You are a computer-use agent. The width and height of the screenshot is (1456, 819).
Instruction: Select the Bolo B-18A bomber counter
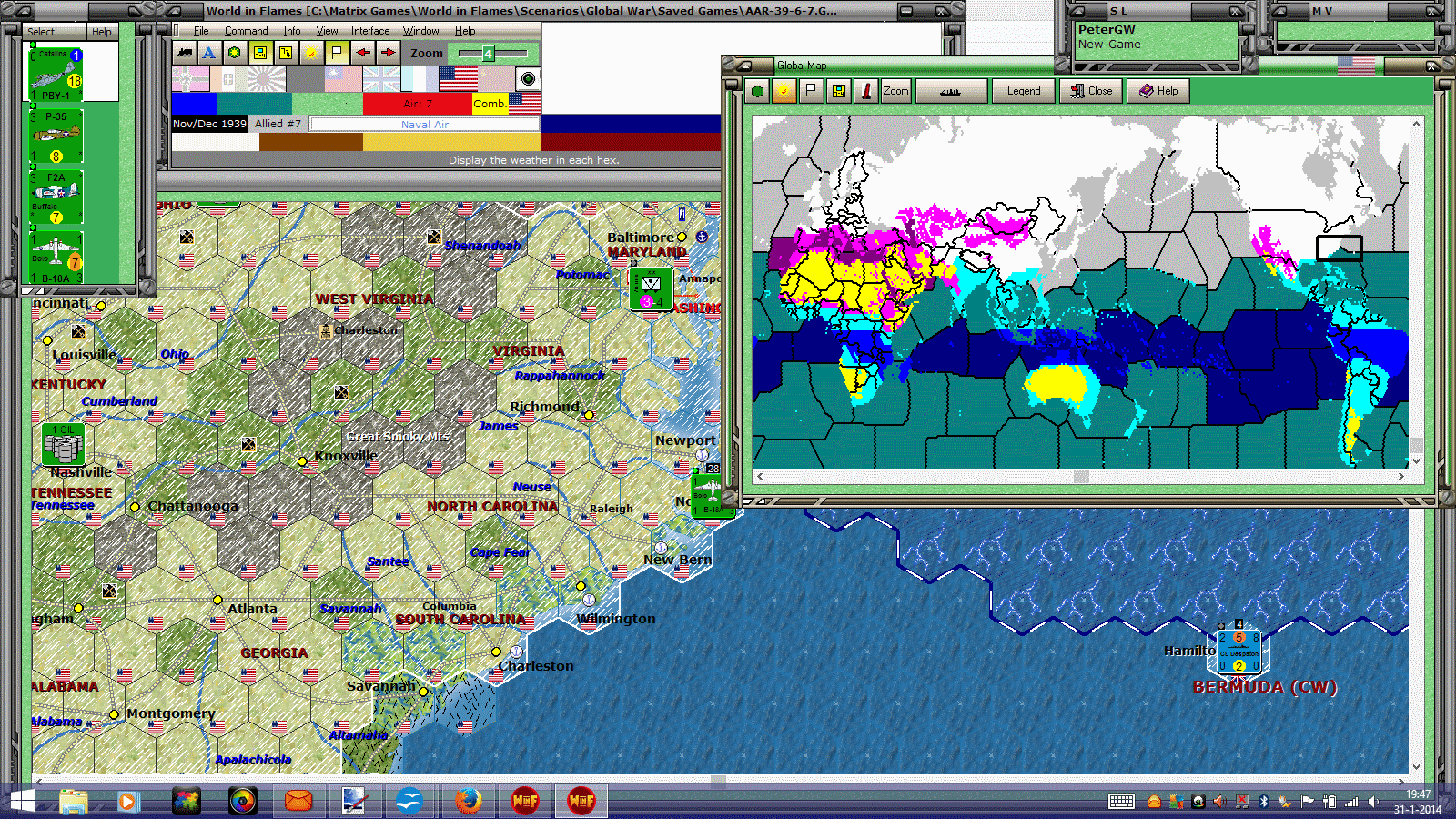point(56,258)
